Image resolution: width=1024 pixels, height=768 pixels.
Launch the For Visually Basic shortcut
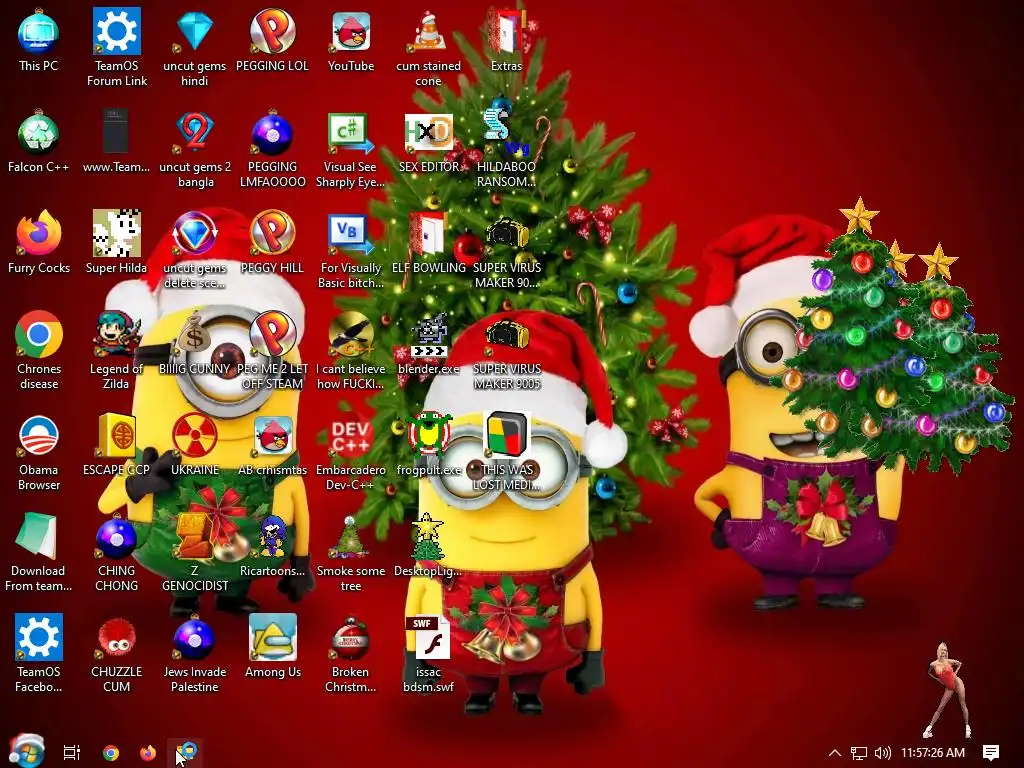click(x=351, y=233)
